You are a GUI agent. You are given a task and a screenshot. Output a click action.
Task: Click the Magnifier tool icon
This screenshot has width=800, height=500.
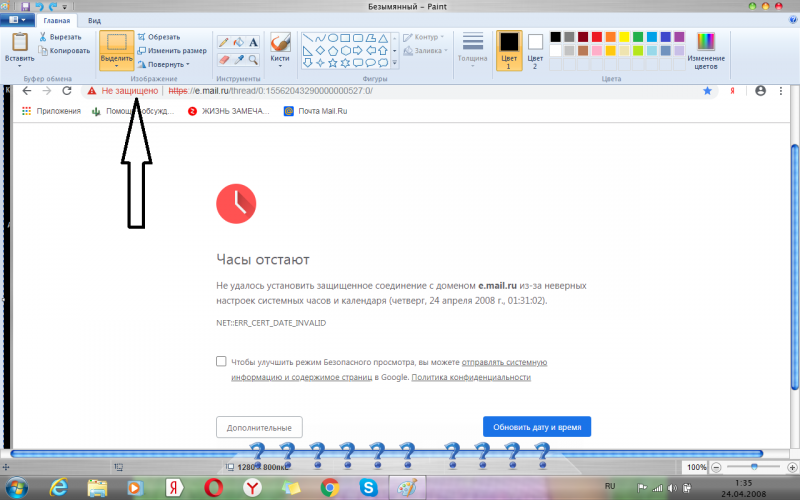tap(253, 60)
